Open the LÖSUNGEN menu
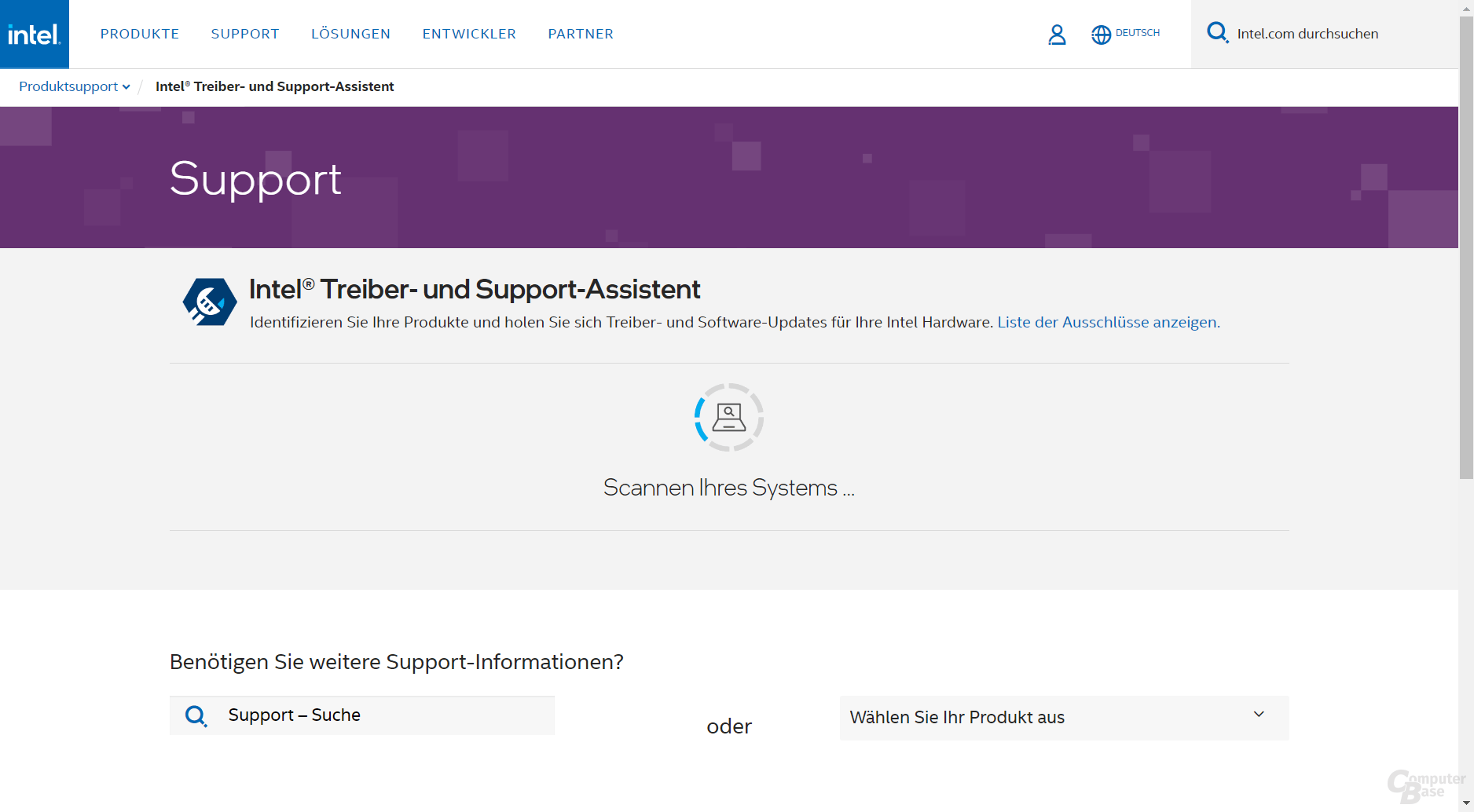The image size is (1474, 812). [x=350, y=34]
